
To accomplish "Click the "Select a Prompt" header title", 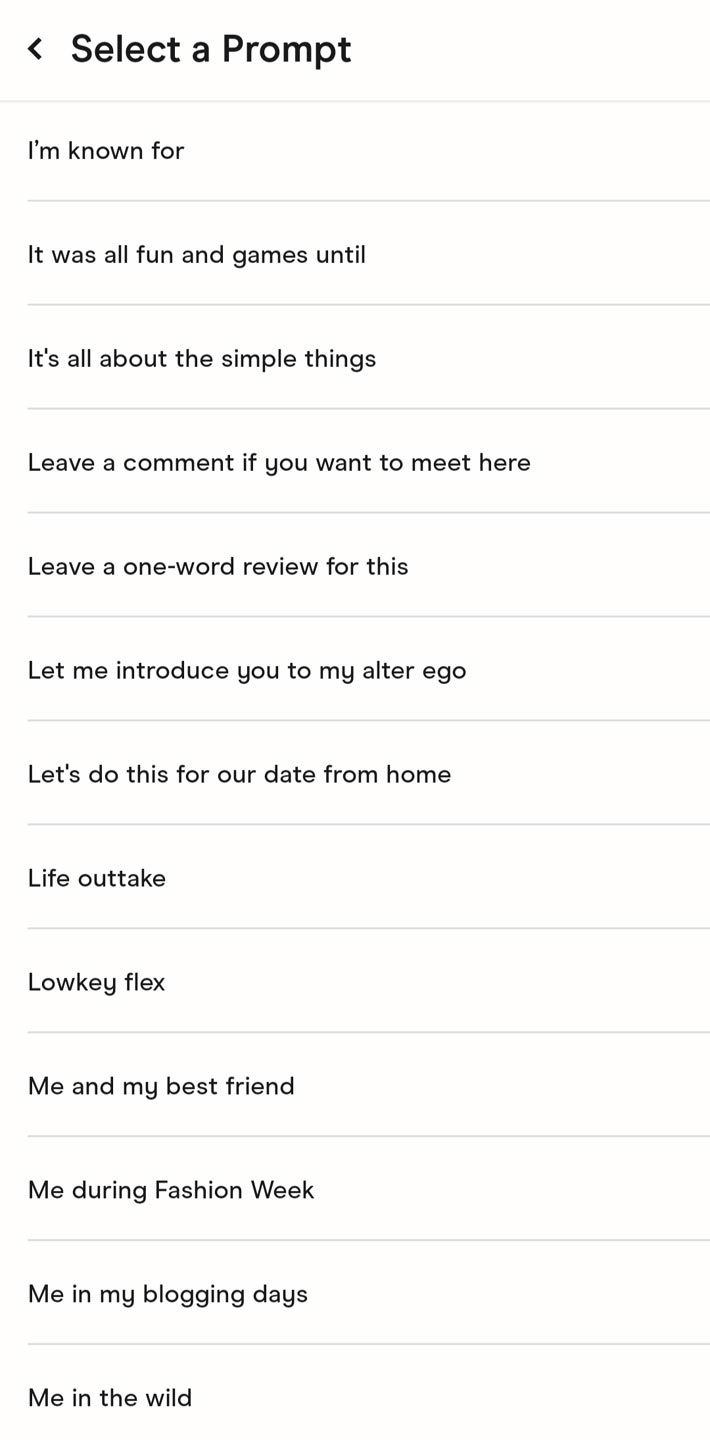I will (211, 49).
